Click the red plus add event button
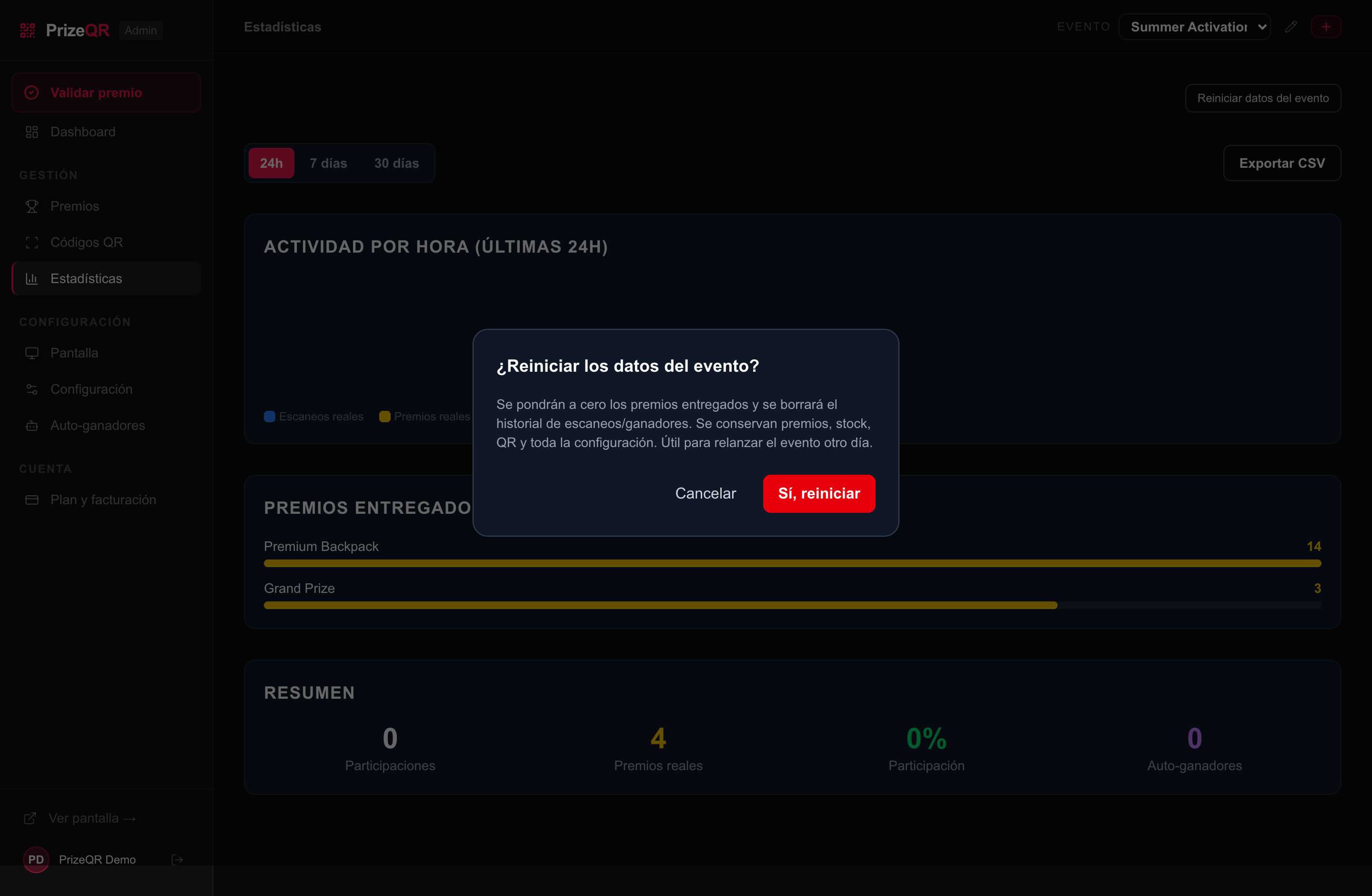 click(x=1326, y=27)
